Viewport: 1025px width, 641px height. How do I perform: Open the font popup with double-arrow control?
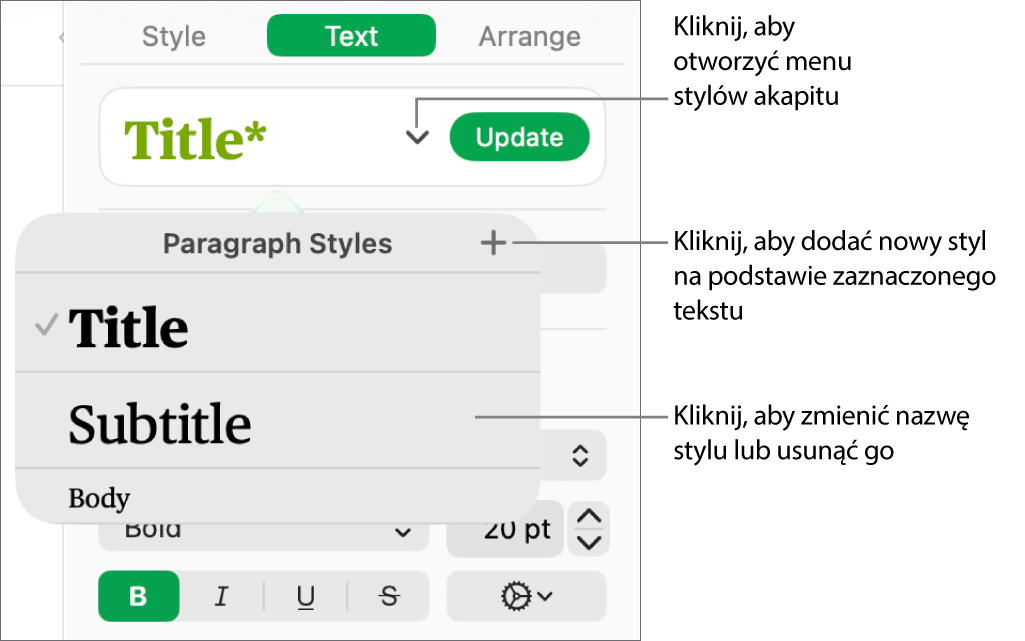point(580,455)
